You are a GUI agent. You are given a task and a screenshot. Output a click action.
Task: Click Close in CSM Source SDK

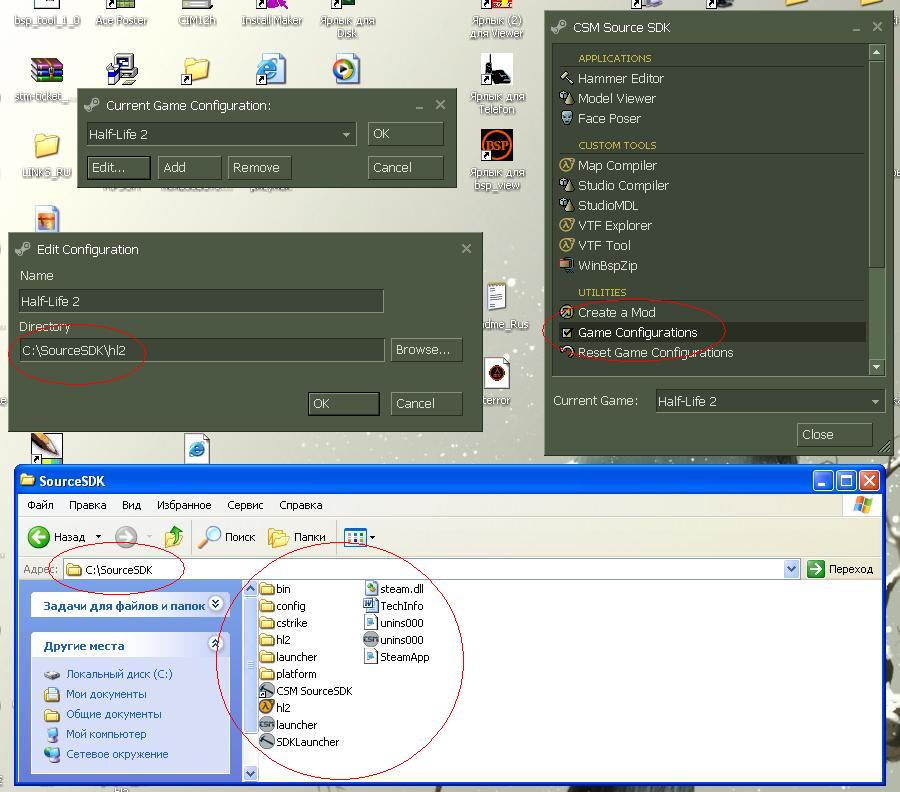point(835,434)
